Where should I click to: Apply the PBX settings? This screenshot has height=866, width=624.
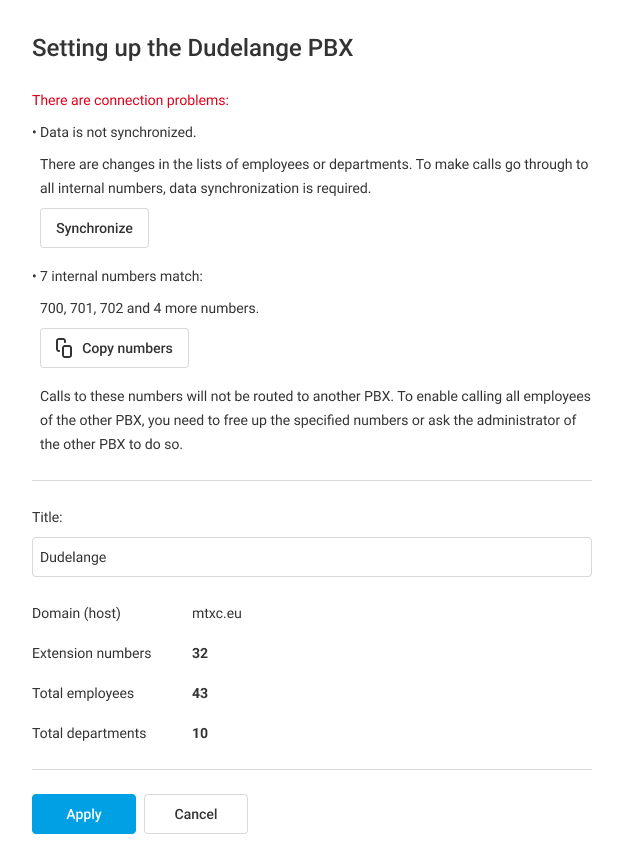click(84, 814)
